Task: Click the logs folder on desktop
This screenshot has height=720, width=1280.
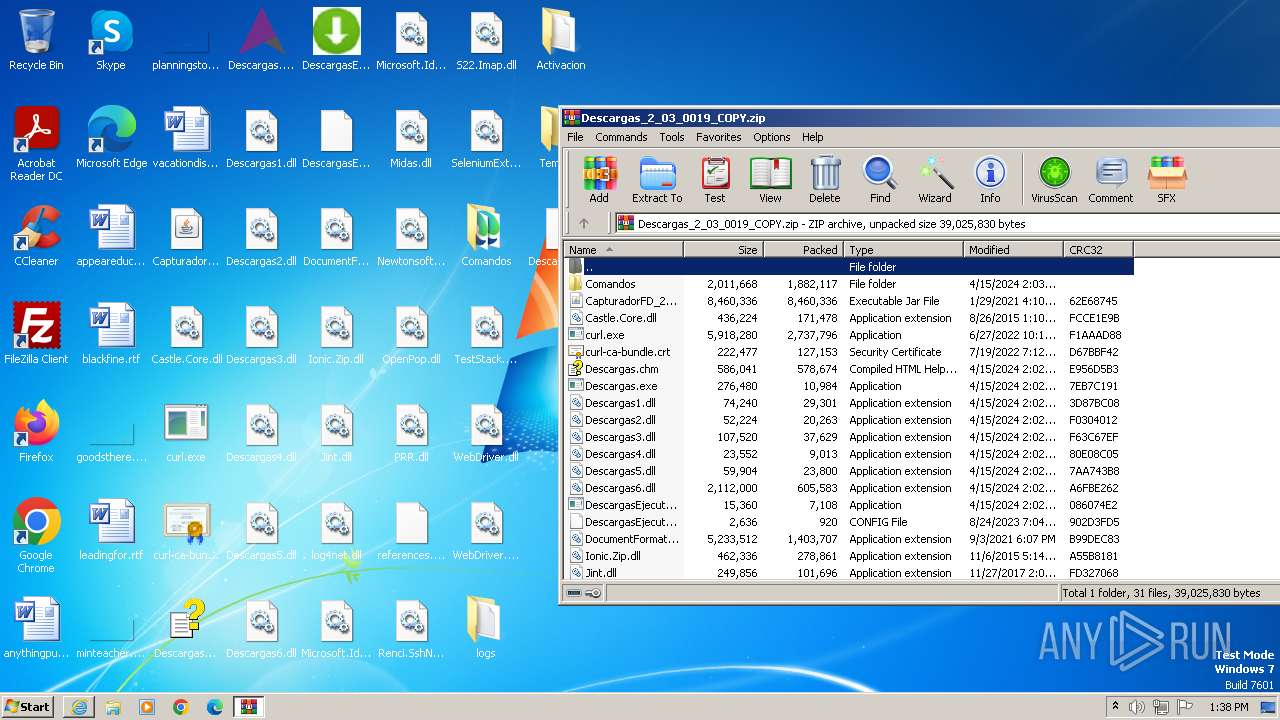Action: click(485, 628)
